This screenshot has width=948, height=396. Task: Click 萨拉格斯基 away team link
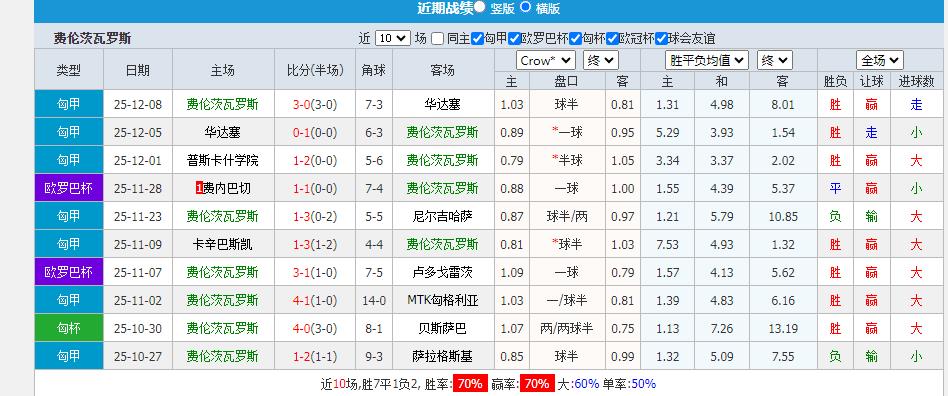pyautogui.click(x=443, y=357)
